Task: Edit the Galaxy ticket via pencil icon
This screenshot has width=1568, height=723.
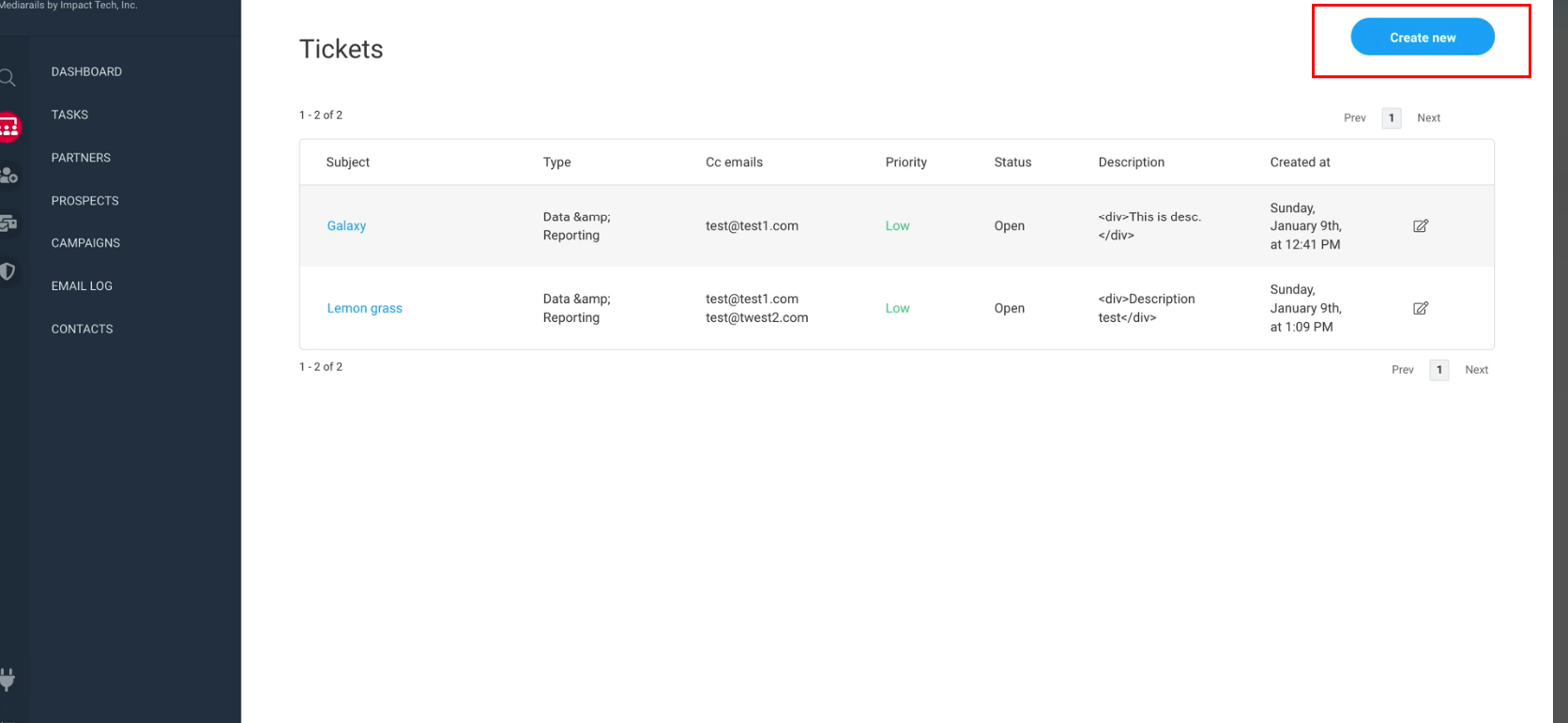Action: click(1420, 226)
